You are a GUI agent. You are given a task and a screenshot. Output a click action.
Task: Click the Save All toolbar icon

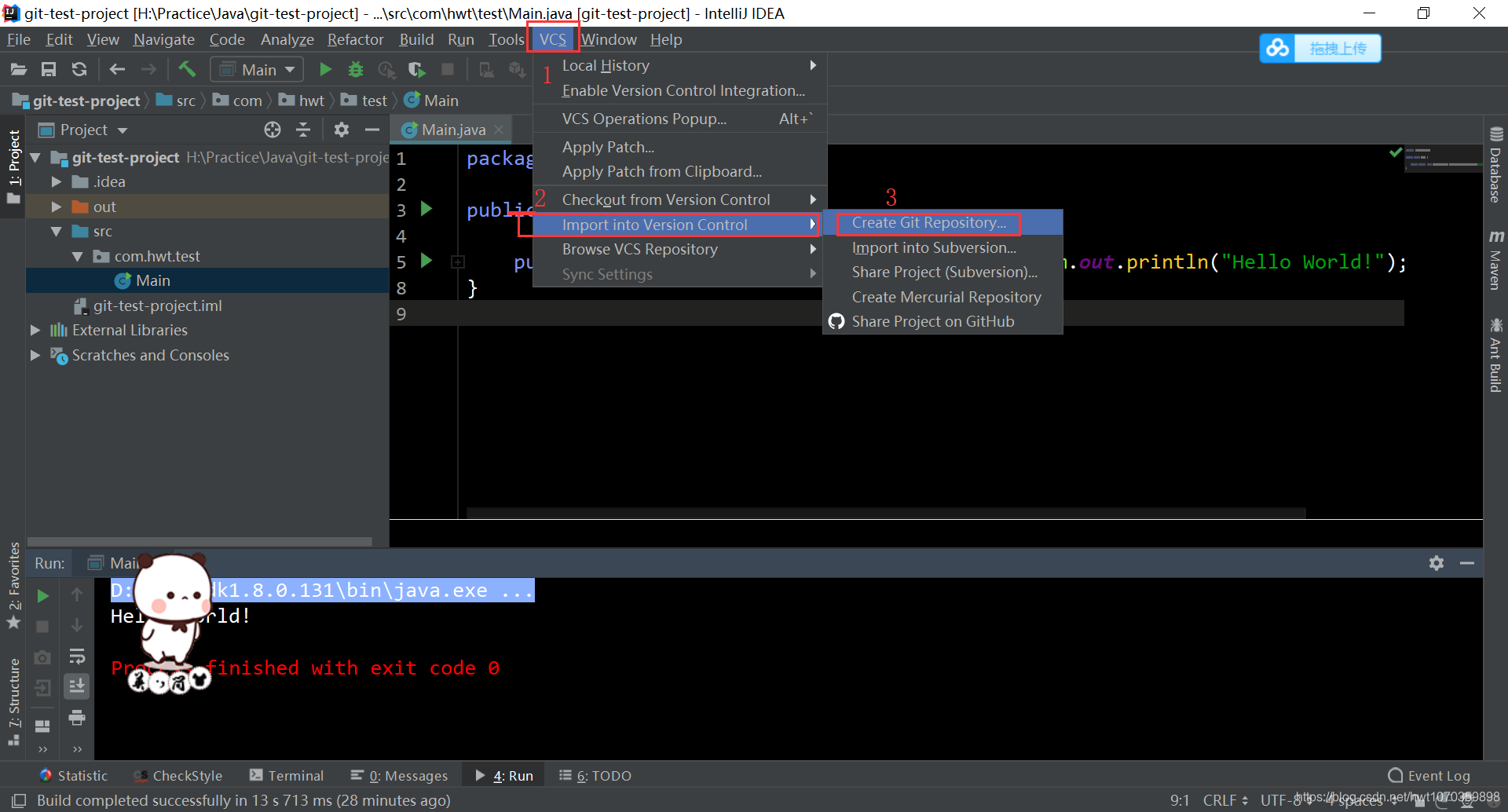coord(49,70)
